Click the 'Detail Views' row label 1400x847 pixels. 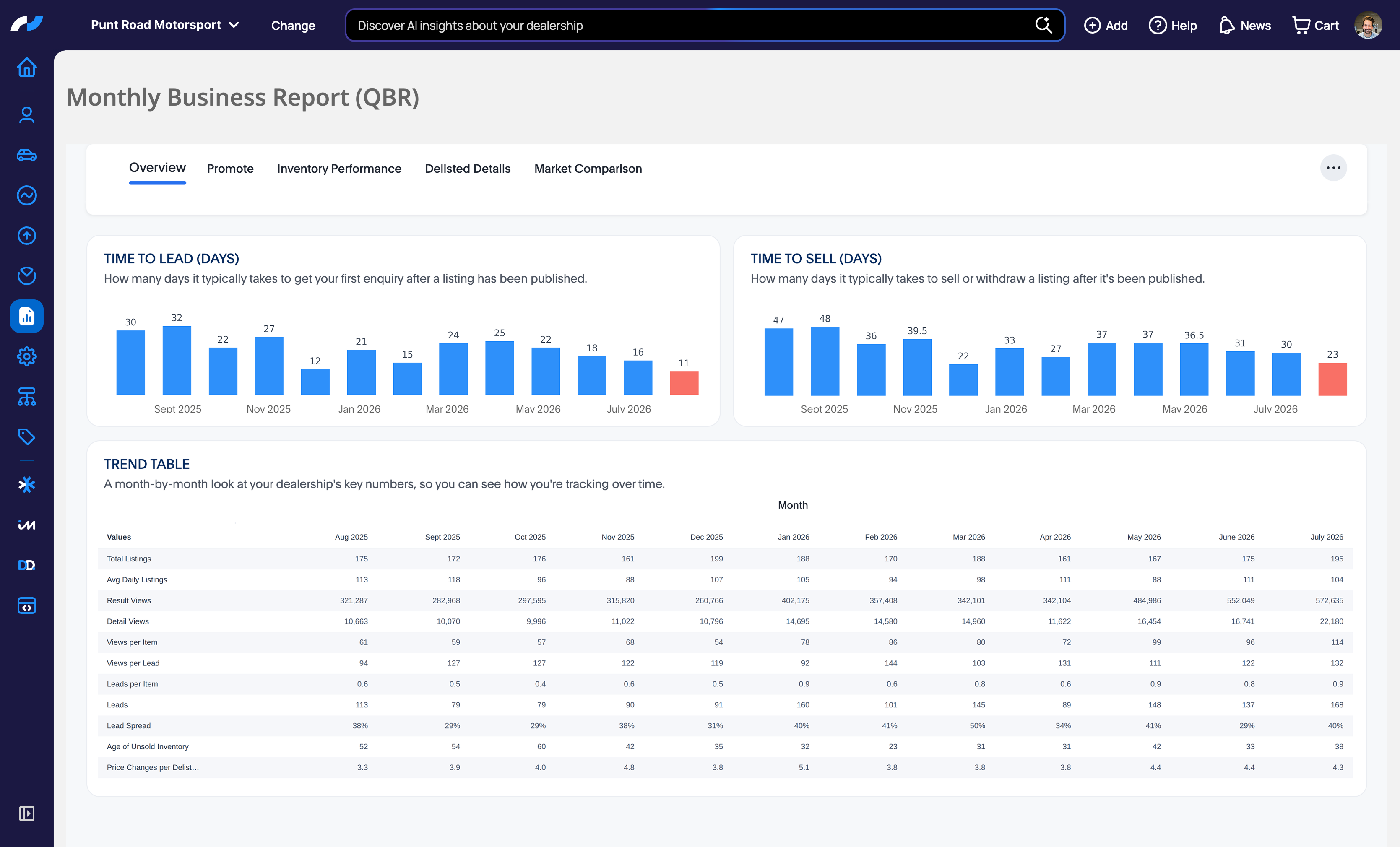tap(128, 621)
